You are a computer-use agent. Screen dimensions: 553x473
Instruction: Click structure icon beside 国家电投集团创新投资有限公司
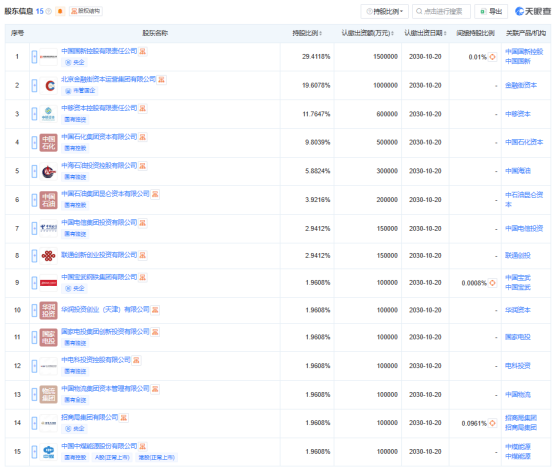(x=155, y=332)
